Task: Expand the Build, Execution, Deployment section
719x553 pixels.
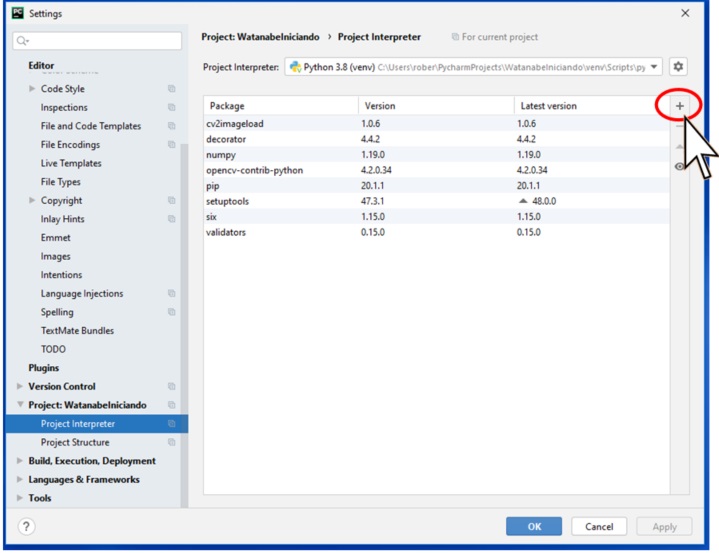Action: [x=21, y=461]
